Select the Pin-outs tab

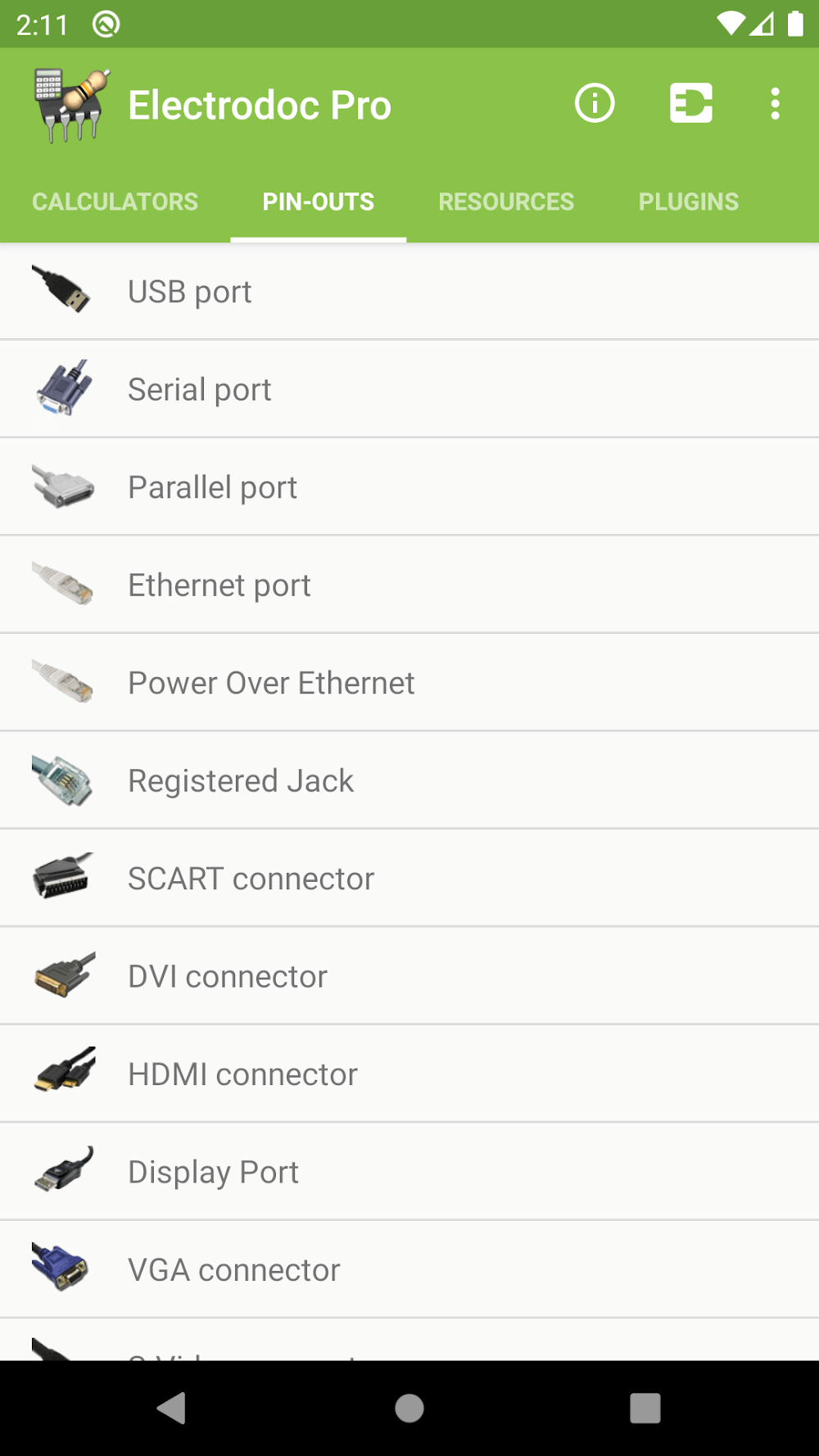click(318, 201)
